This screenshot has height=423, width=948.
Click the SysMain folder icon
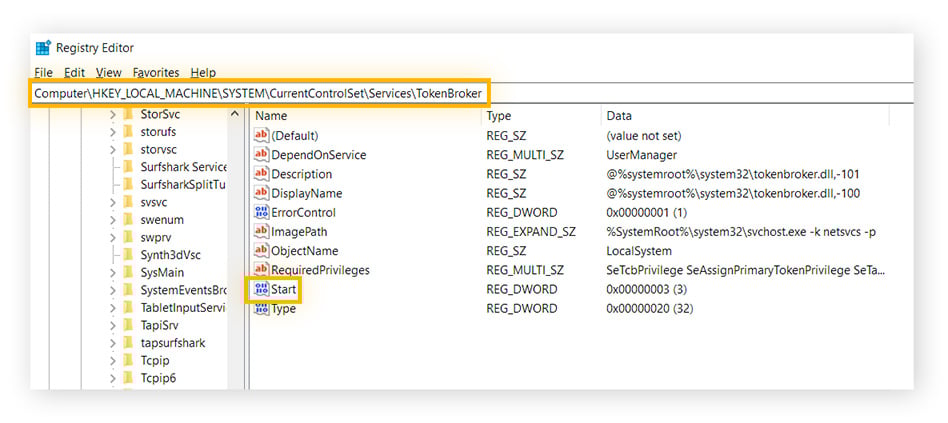coord(128,272)
